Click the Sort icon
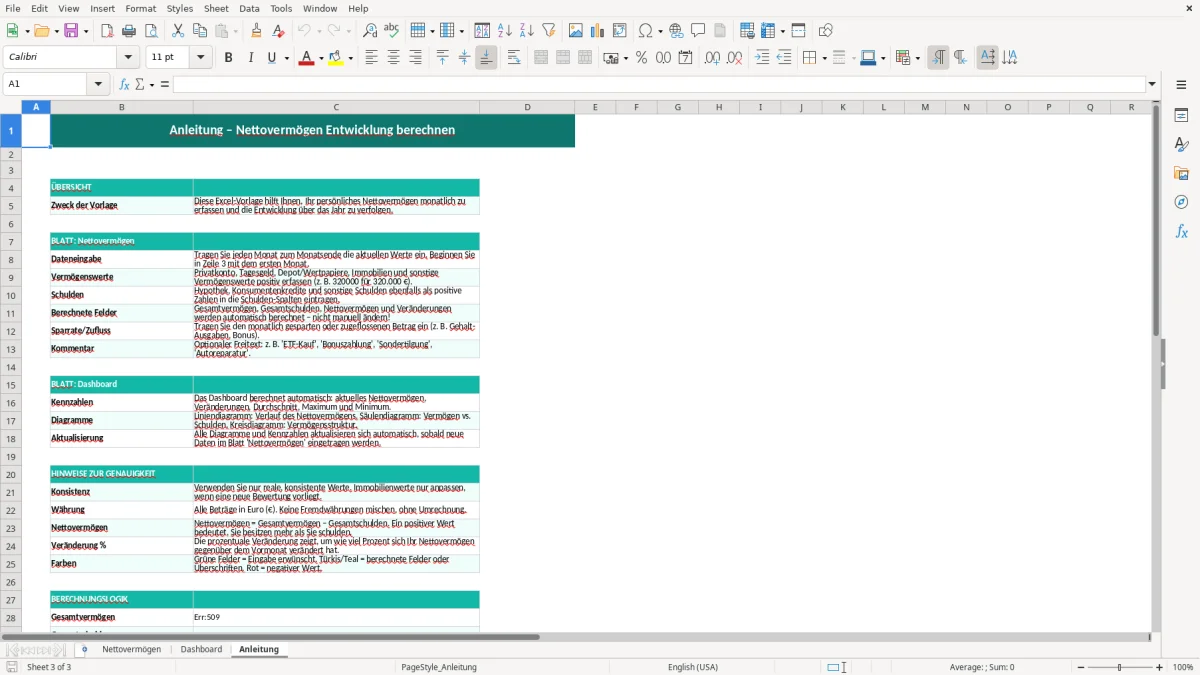1200x675 pixels. point(482,31)
